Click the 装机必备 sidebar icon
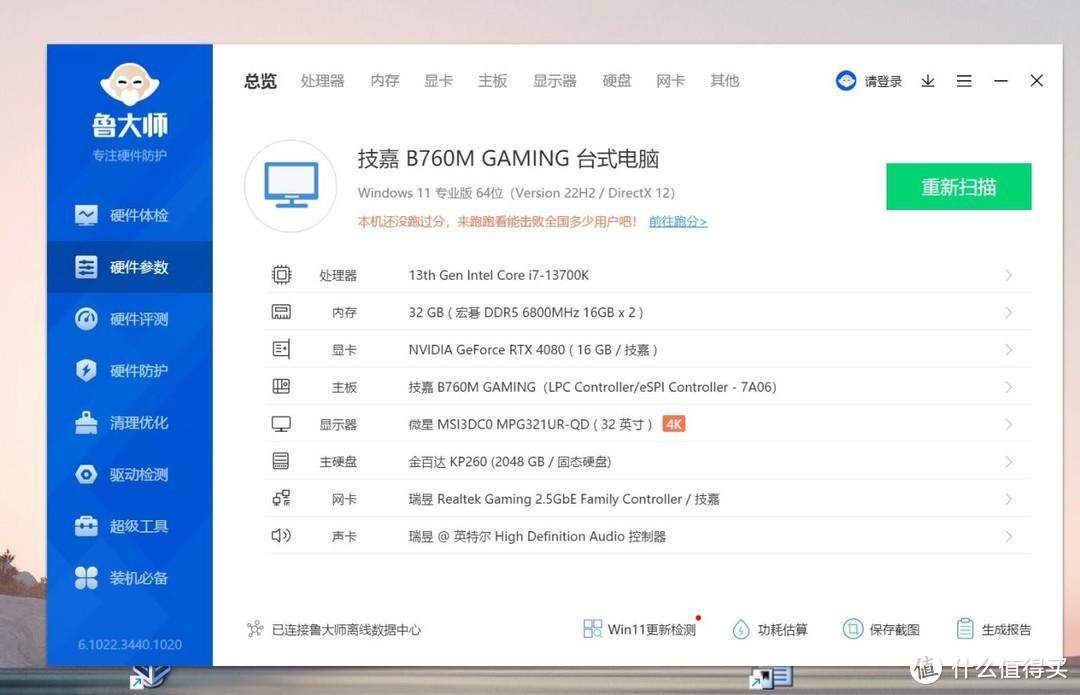Screen dimensions: 1080x695 point(87,578)
